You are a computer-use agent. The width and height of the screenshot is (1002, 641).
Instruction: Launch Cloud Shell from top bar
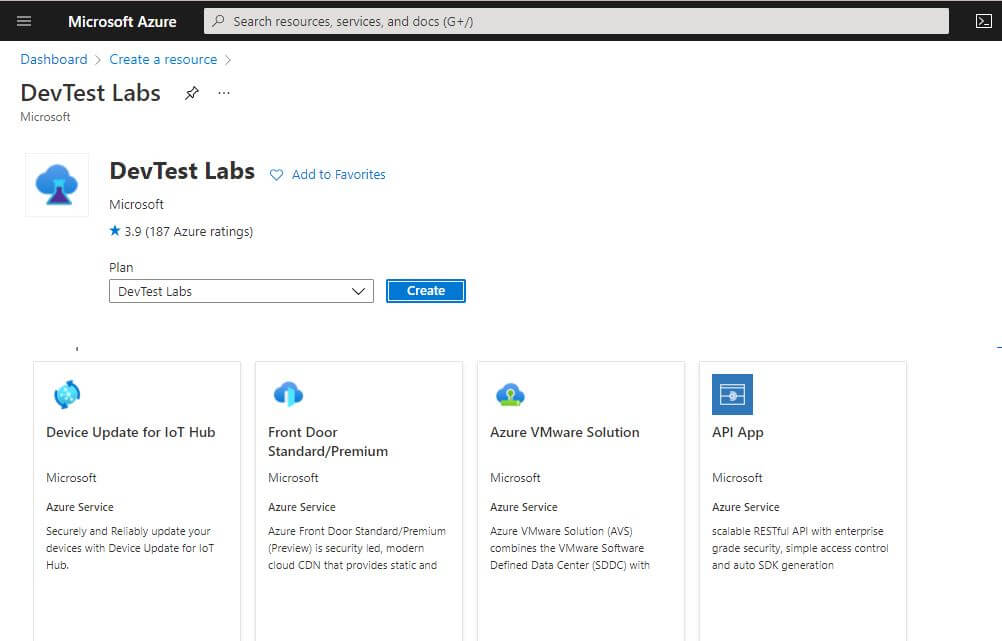983,21
